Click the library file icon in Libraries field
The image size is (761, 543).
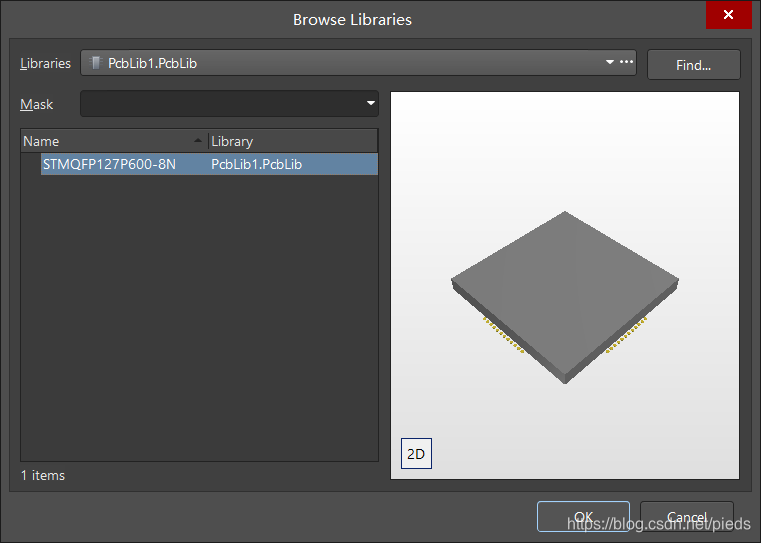coord(95,63)
